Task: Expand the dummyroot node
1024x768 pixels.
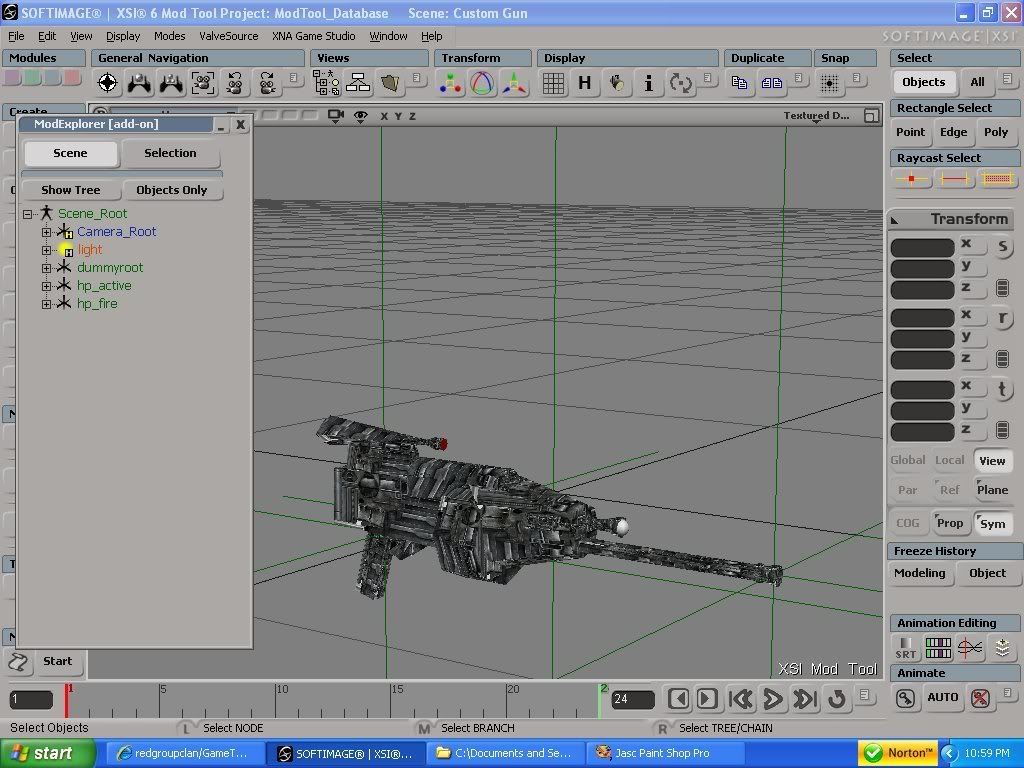Action: tap(46, 268)
